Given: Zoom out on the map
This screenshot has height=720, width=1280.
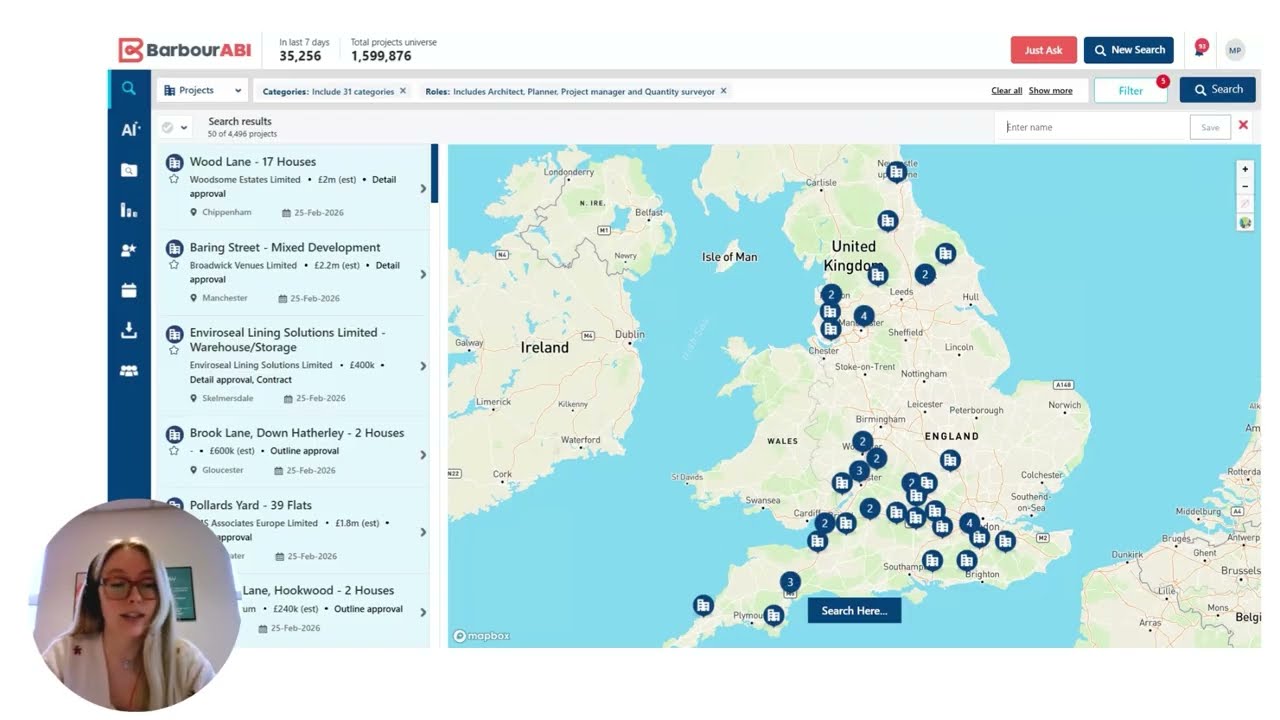Looking at the screenshot, I should (1245, 186).
